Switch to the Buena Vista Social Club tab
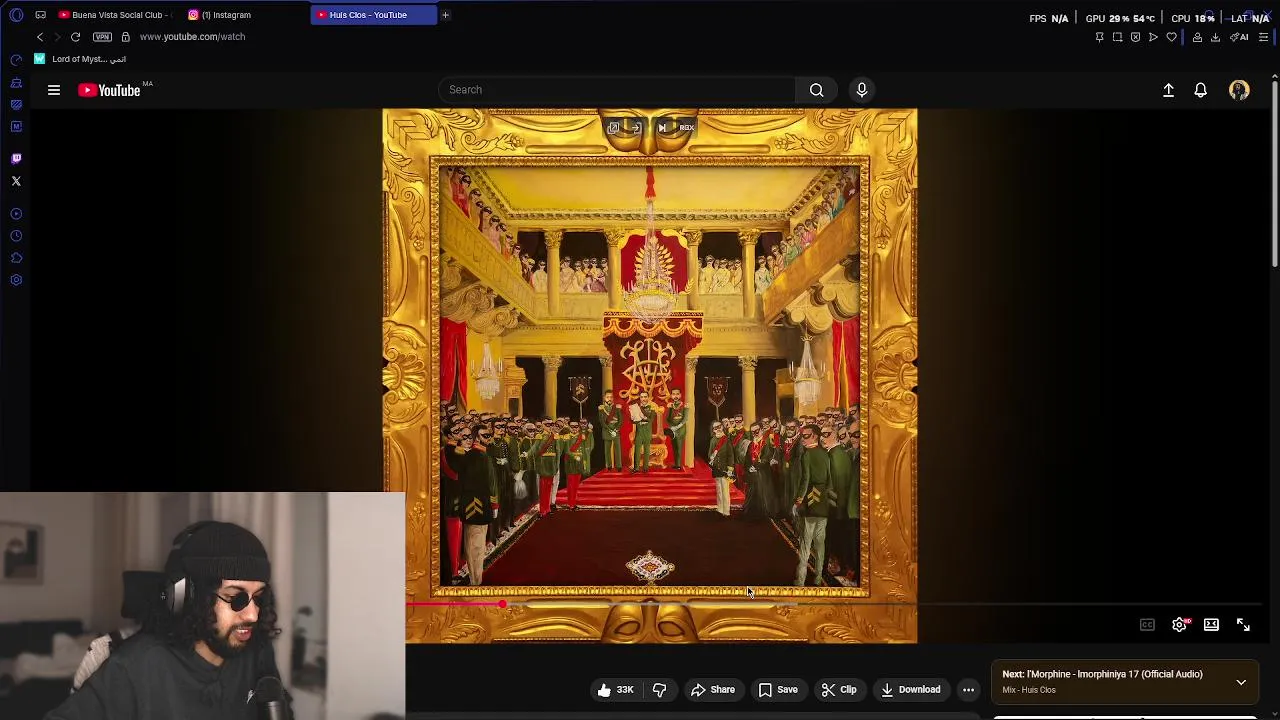1280x720 pixels. (116, 15)
